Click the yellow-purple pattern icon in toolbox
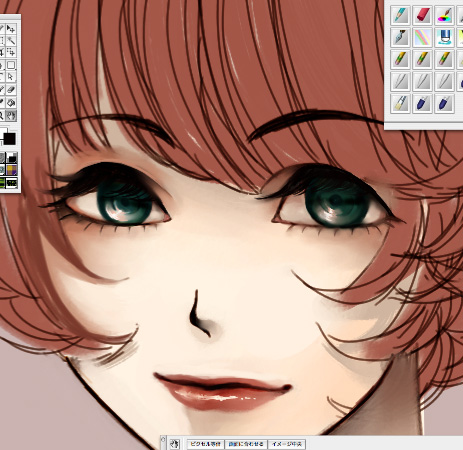The image size is (463, 450). point(12,170)
